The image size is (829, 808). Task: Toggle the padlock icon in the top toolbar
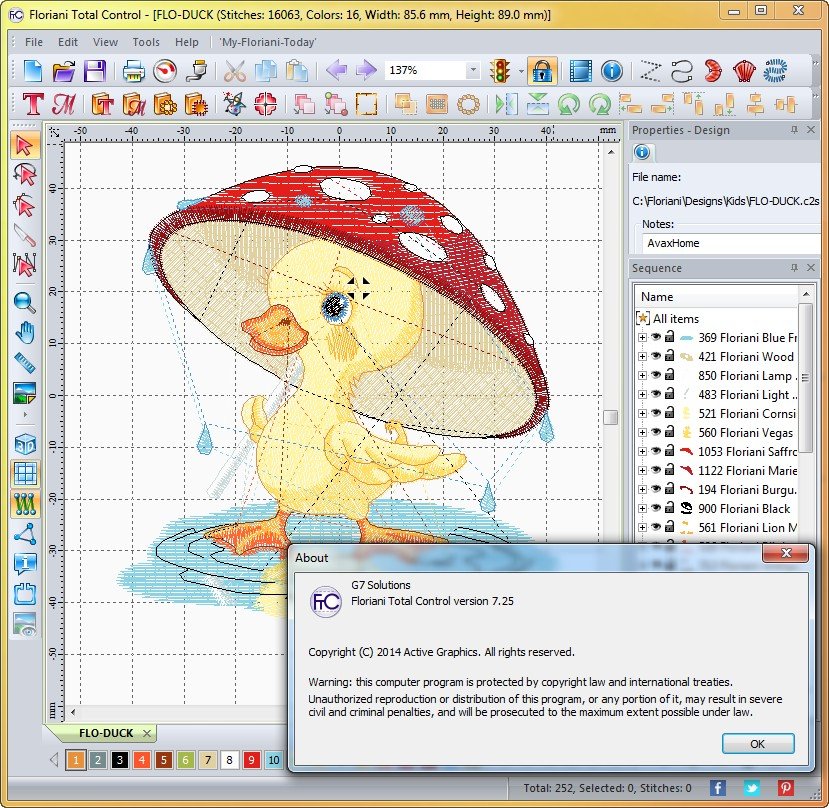click(x=542, y=71)
